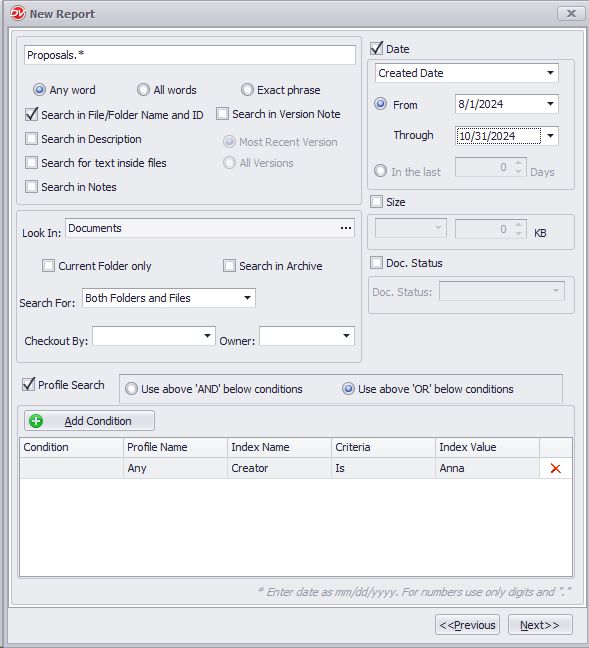
Task: Uncheck the Date filter checkbox
Action: coord(377,48)
